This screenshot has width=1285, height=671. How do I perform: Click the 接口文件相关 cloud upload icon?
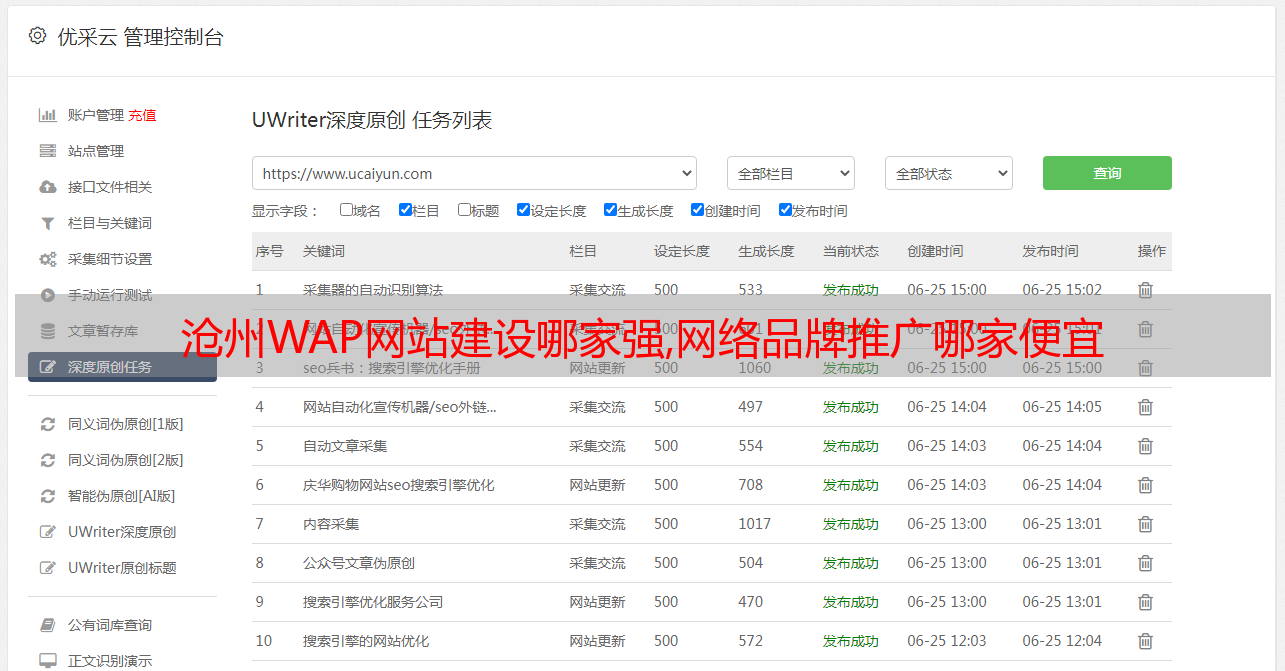point(47,187)
